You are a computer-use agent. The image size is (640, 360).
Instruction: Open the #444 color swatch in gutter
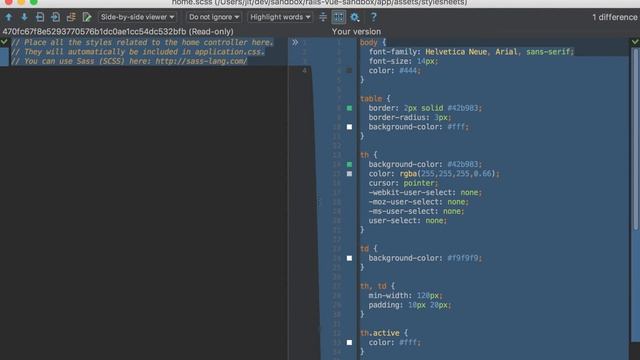[x=349, y=71]
